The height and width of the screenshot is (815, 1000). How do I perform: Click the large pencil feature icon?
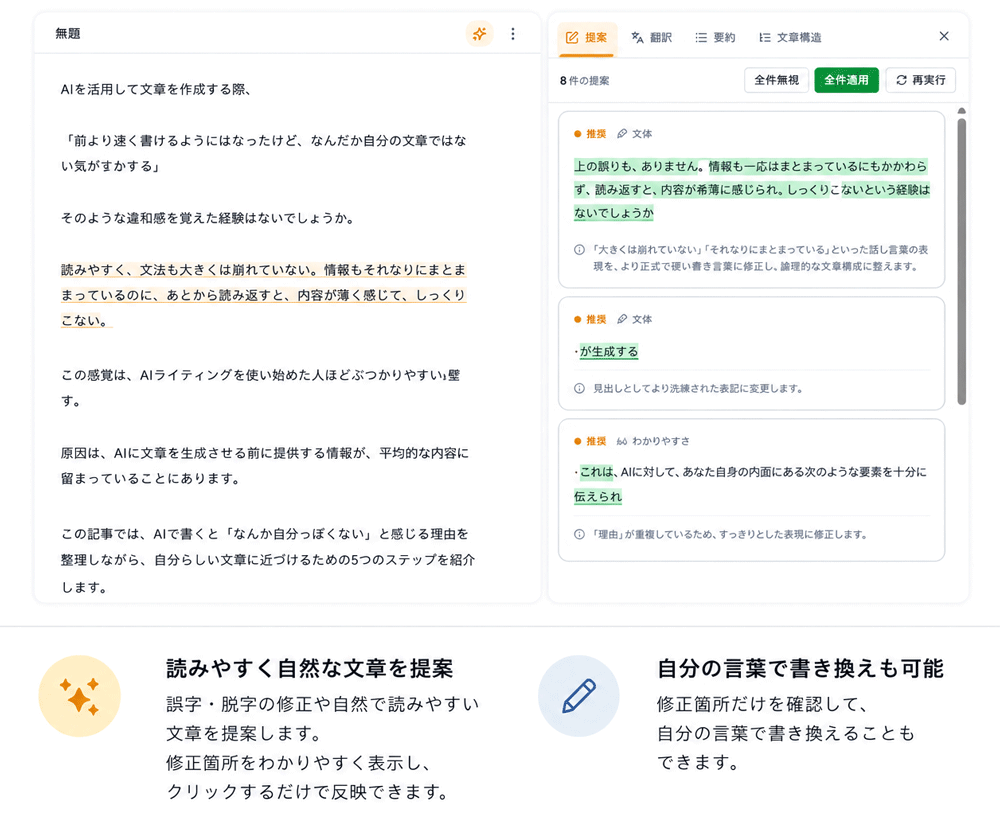click(578, 696)
